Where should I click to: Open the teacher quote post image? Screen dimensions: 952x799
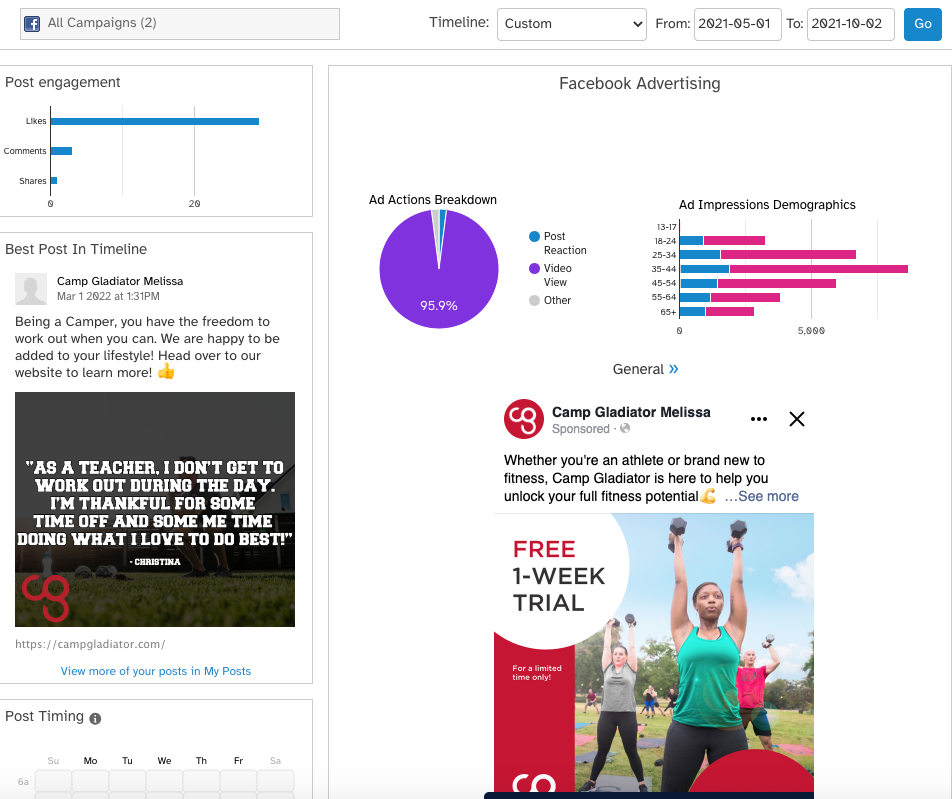[x=155, y=509]
